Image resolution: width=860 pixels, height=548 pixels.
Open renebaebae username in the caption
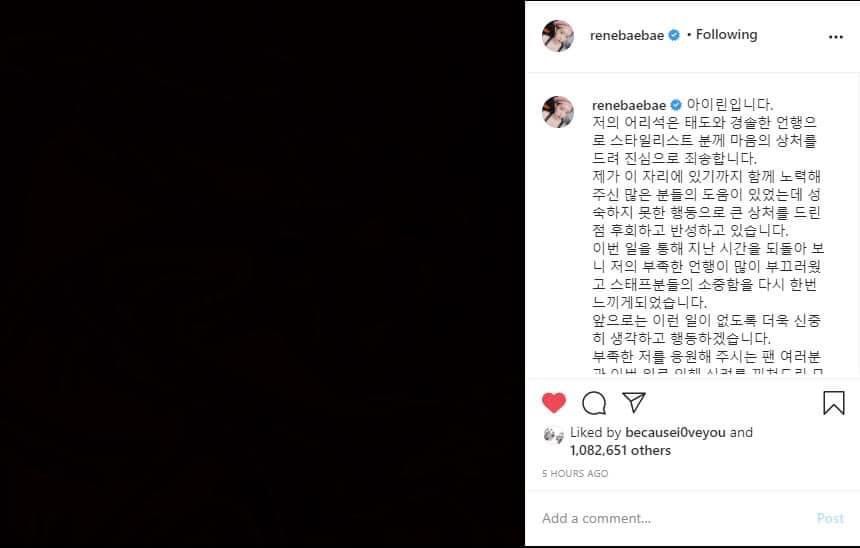(629, 105)
